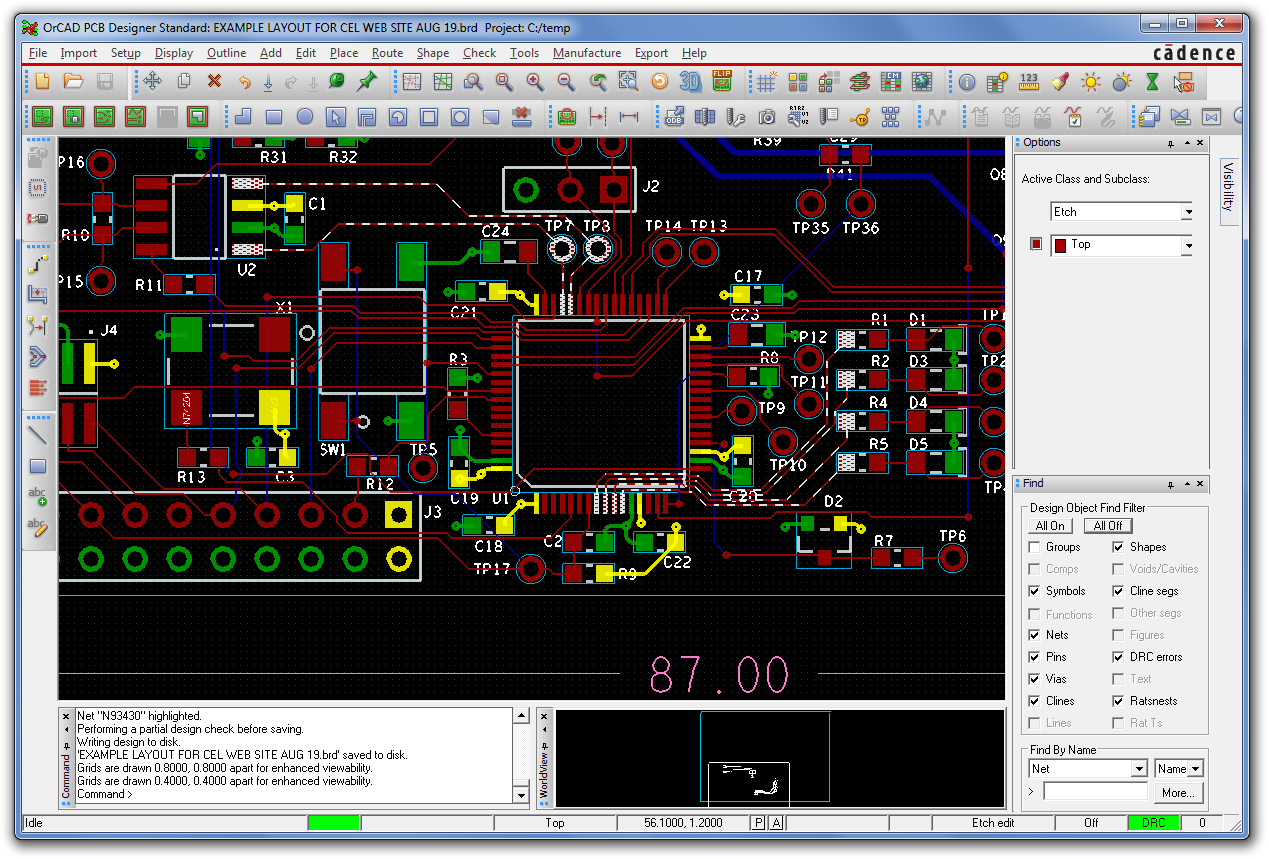Click the Open folder icon
The width and height of the screenshot is (1269, 859).
tap(73, 81)
